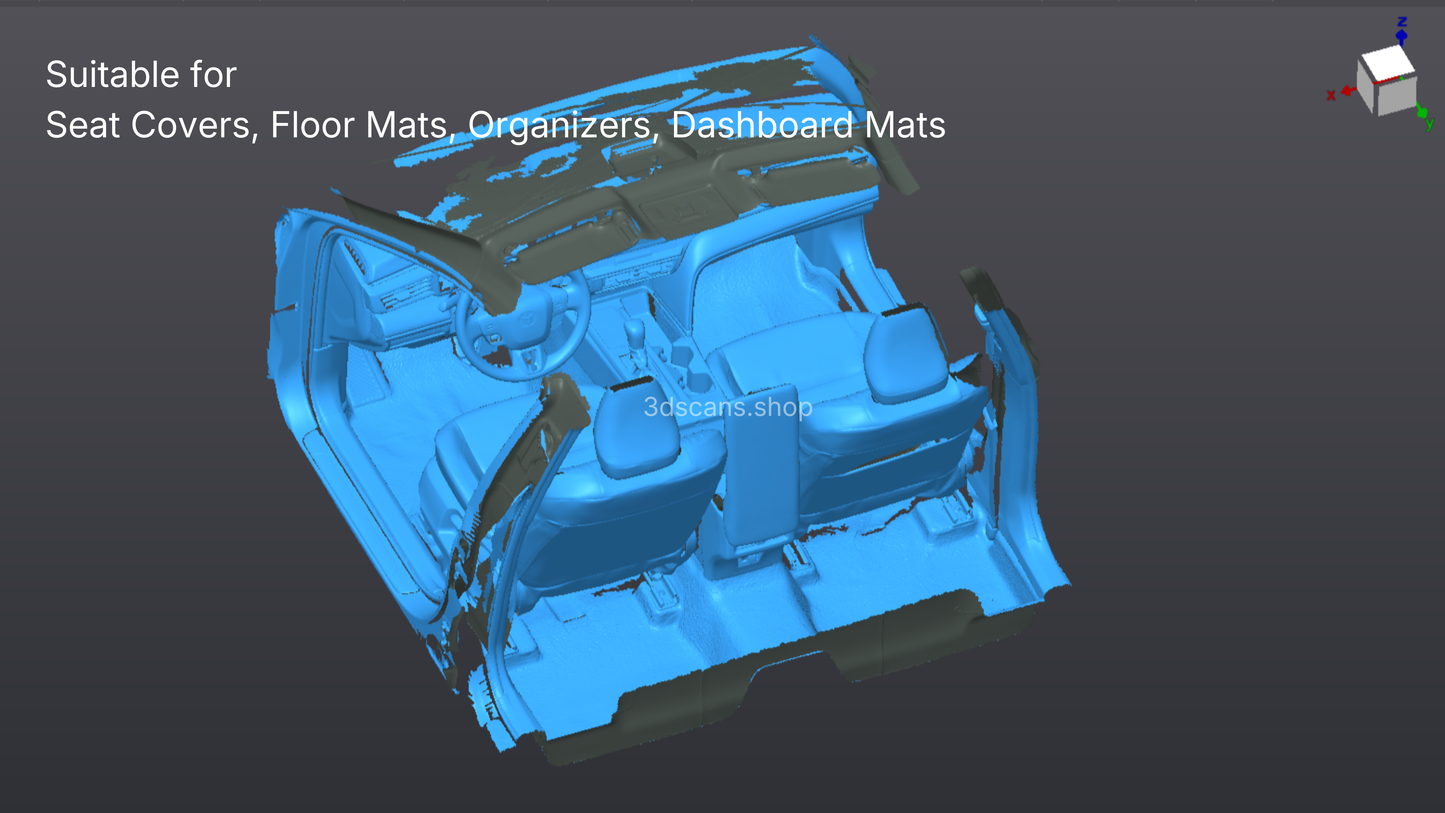Image resolution: width=1445 pixels, height=813 pixels.
Task: Click the green Y axis arrow on the gizmo
Action: (x=1422, y=112)
